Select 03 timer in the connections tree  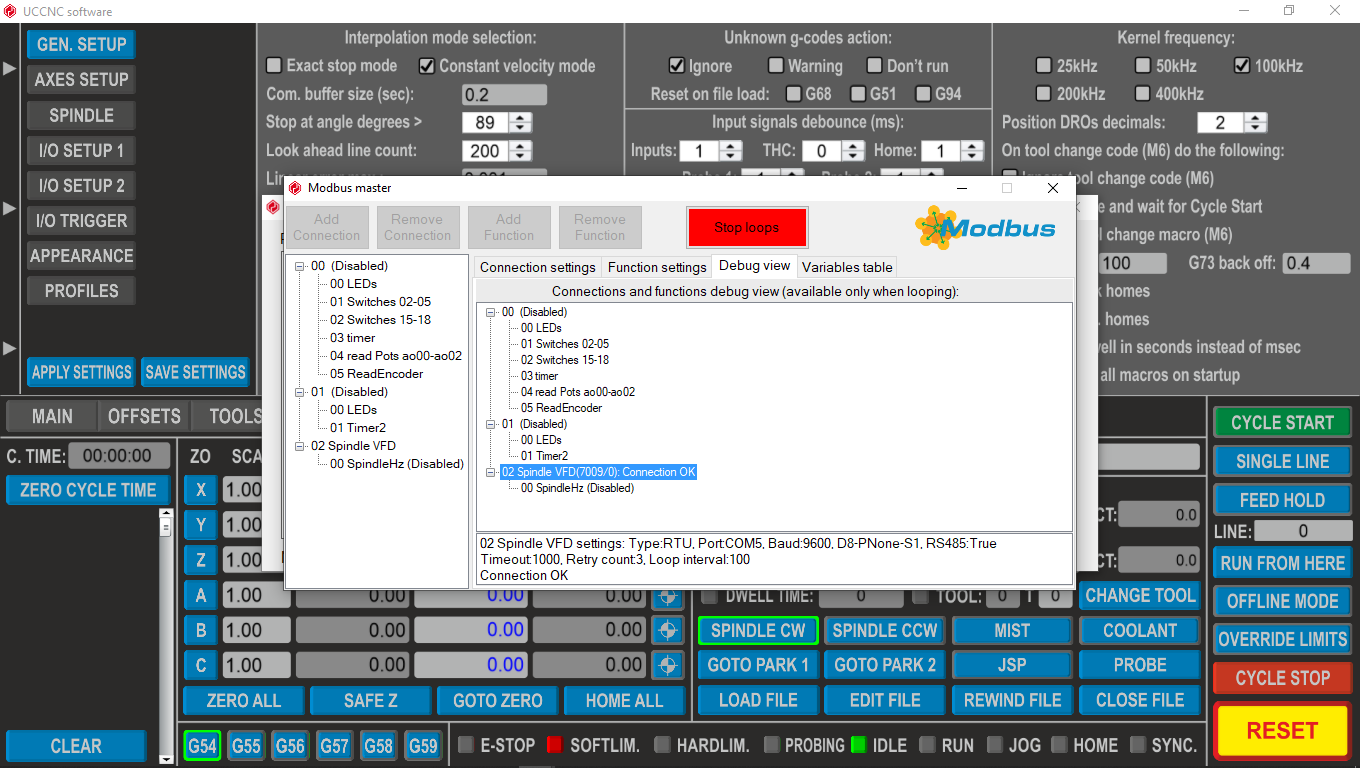point(353,338)
